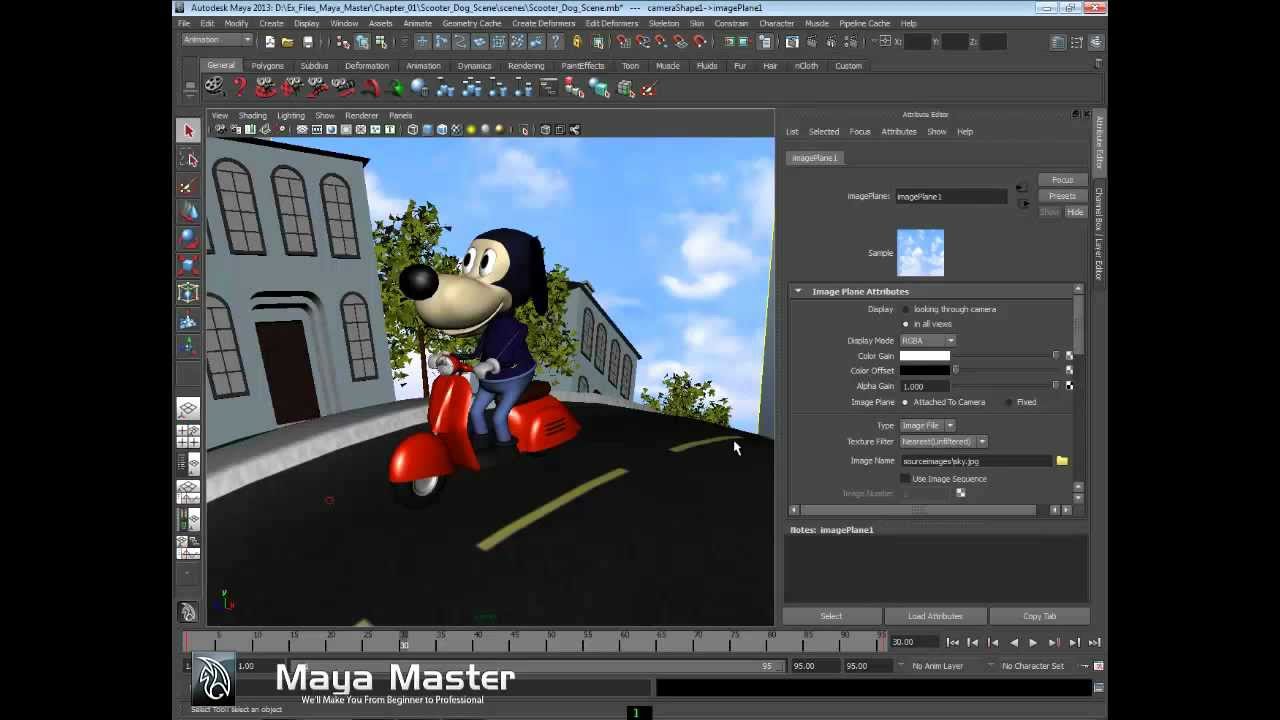Select the arrow Select tool in toolbox

point(188,131)
